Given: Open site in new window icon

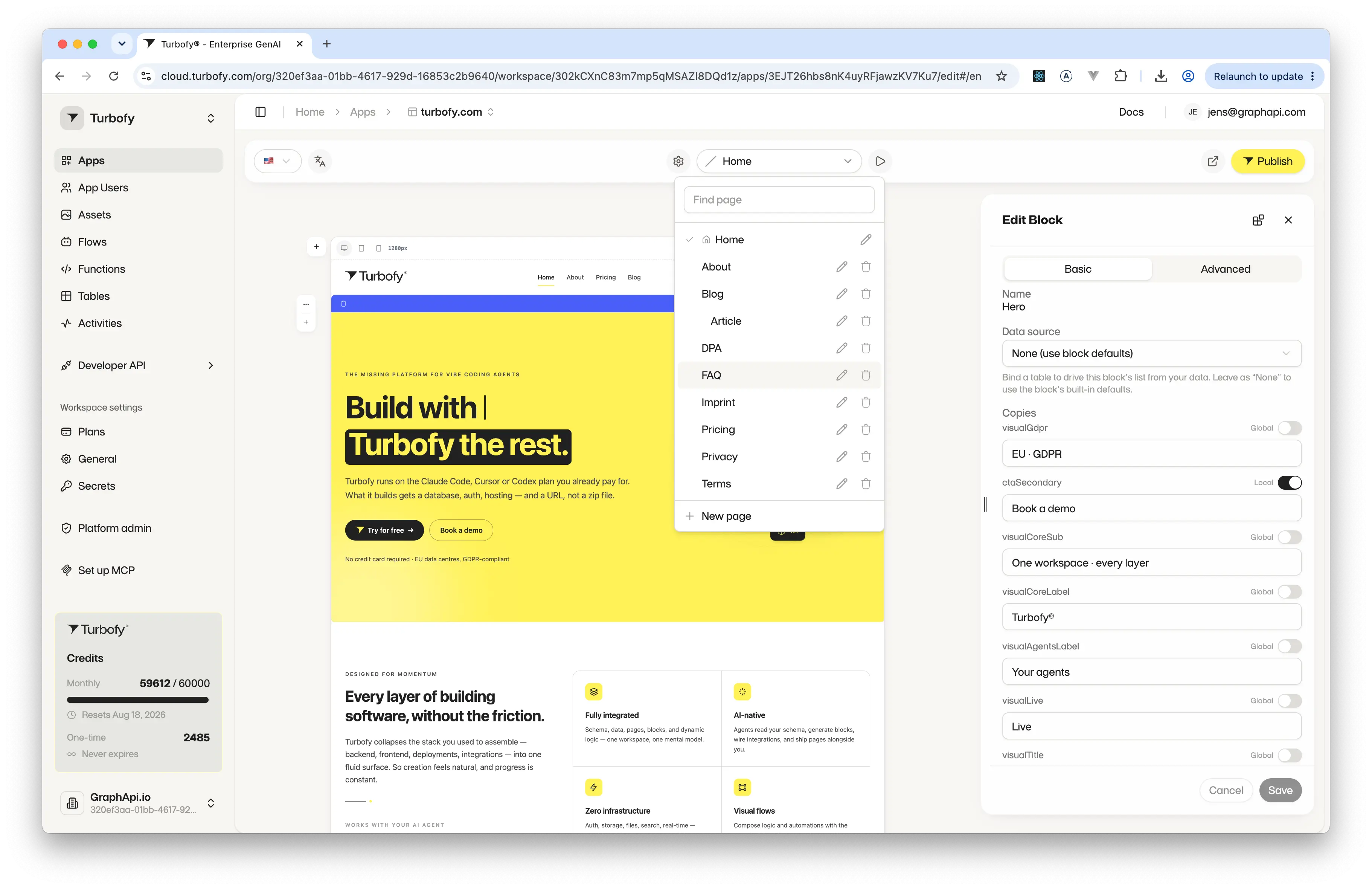Looking at the screenshot, I should tap(1213, 161).
